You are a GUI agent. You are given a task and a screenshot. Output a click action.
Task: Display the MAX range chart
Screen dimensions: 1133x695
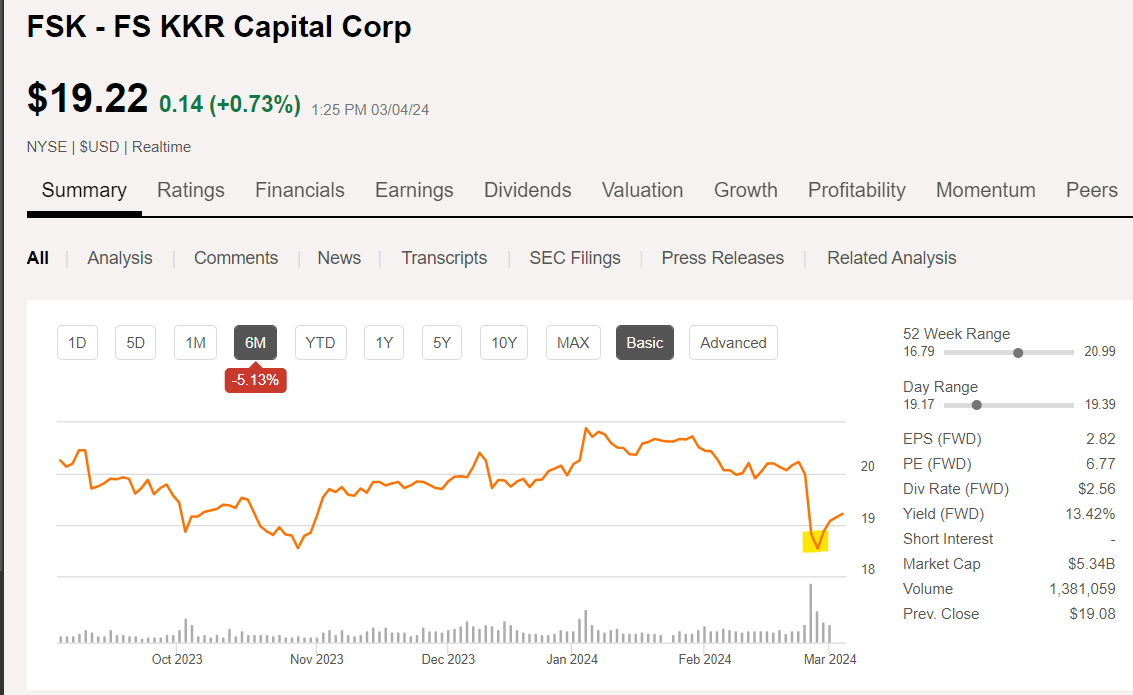573,343
